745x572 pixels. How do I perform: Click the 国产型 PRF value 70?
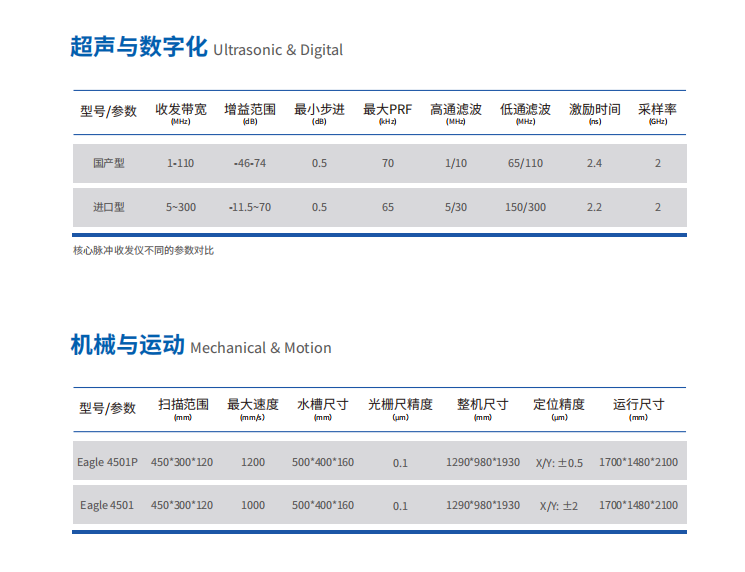pyautogui.click(x=388, y=163)
